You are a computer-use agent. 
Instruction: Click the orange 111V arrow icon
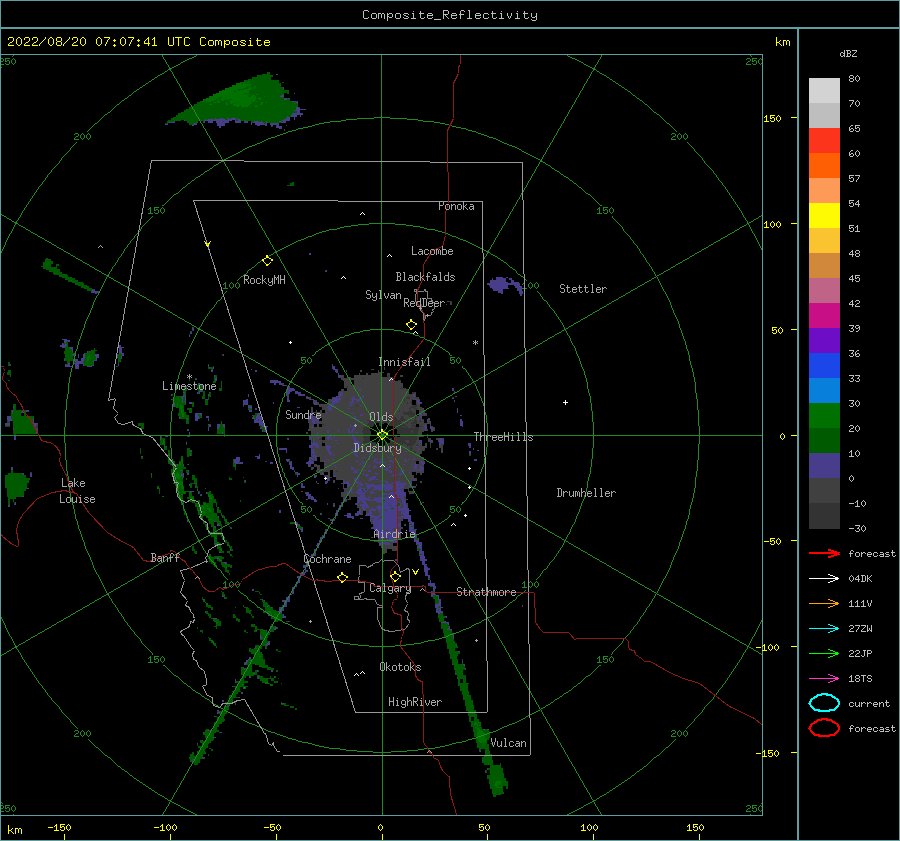coord(824,603)
